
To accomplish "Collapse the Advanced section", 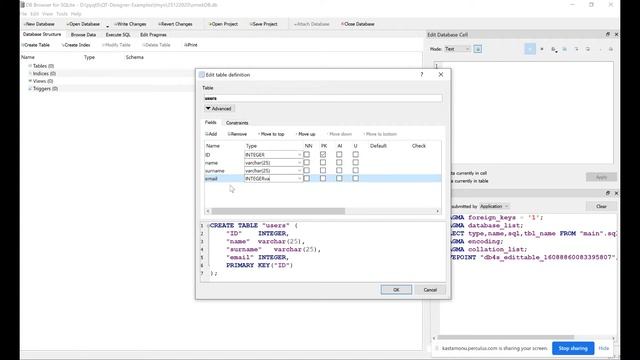I will point(219,109).
